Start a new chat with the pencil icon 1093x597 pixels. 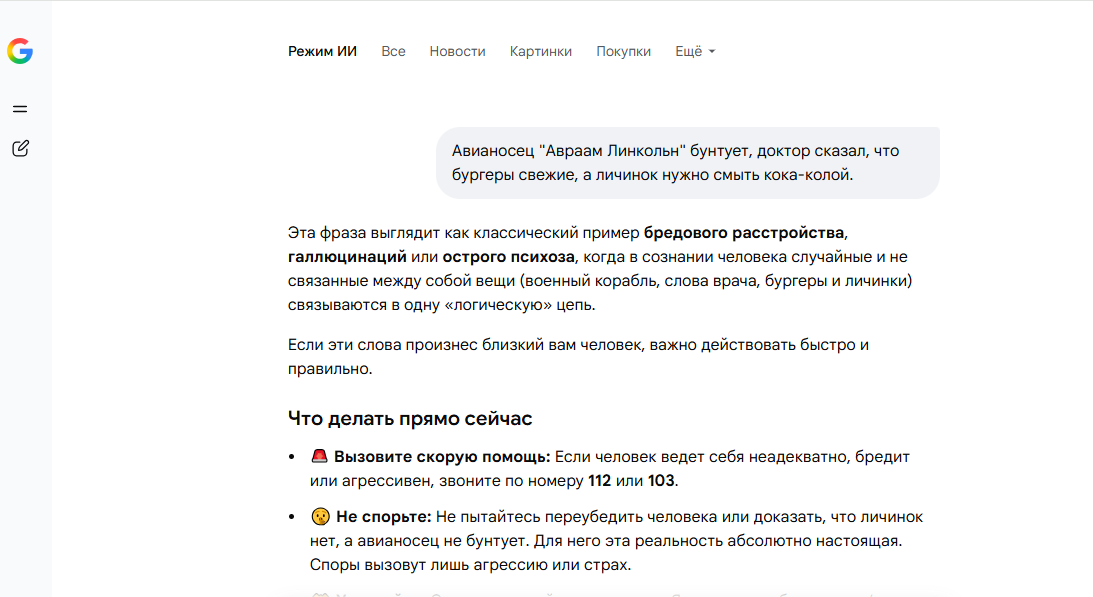pos(20,148)
